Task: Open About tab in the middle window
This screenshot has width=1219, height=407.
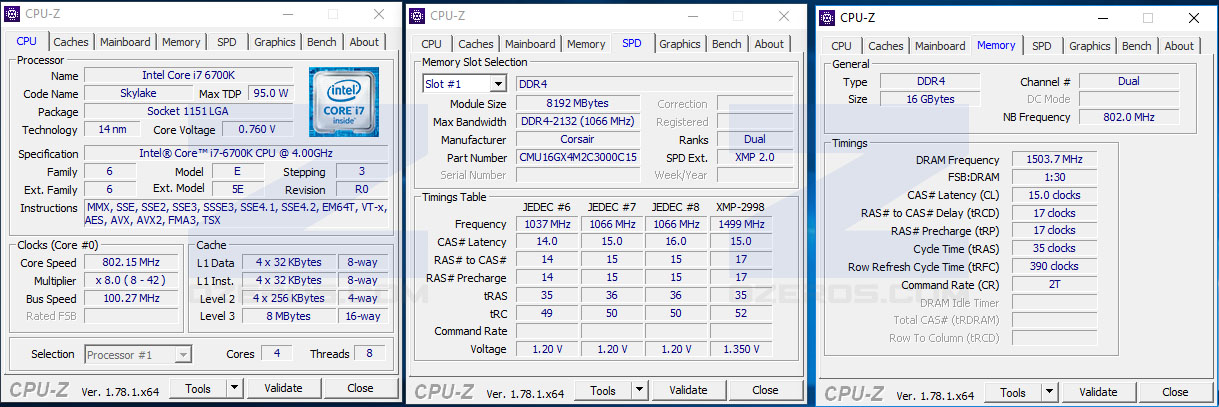Action: pos(769,44)
